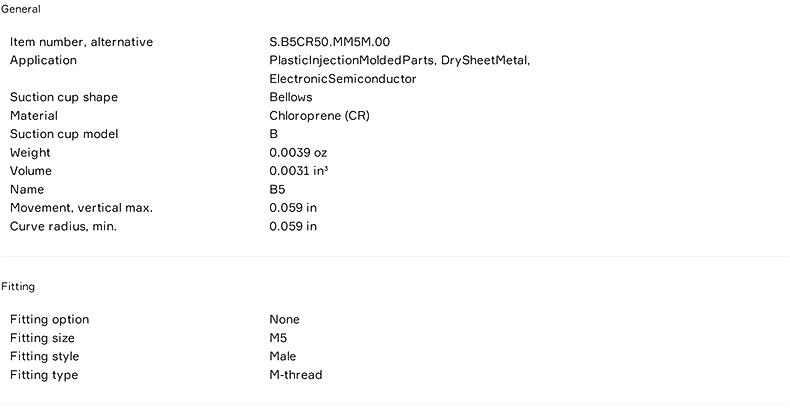The image size is (790, 413).
Task: Click the General section heading
Action: point(21,9)
